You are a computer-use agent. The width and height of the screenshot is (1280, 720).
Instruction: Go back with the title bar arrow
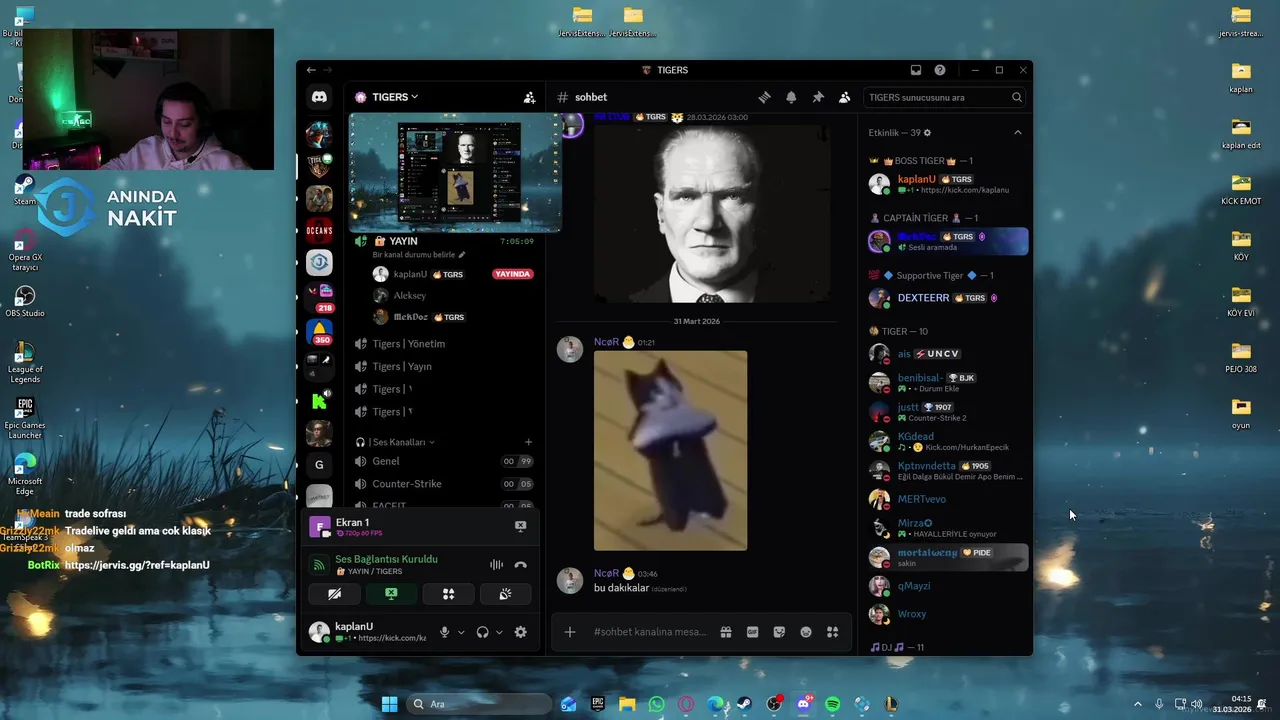pos(311,70)
